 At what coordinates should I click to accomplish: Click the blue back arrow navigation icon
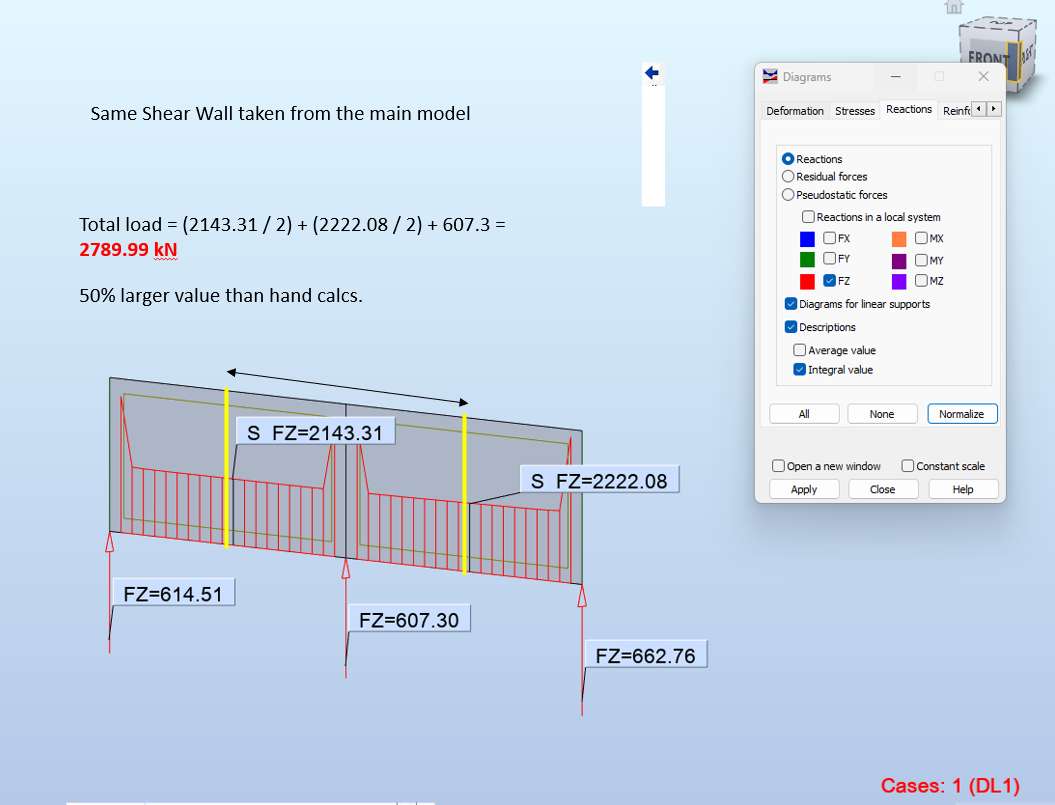point(652,72)
